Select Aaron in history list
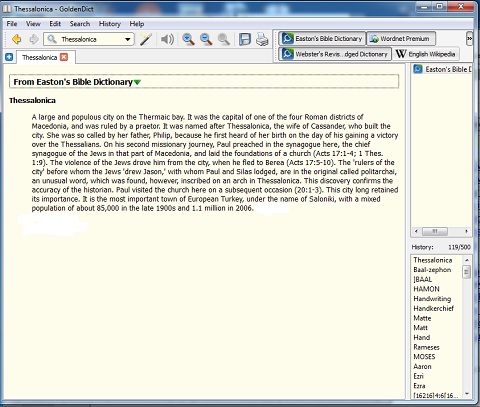This screenshot has width=480, height=407. click(x=422, y=366)
